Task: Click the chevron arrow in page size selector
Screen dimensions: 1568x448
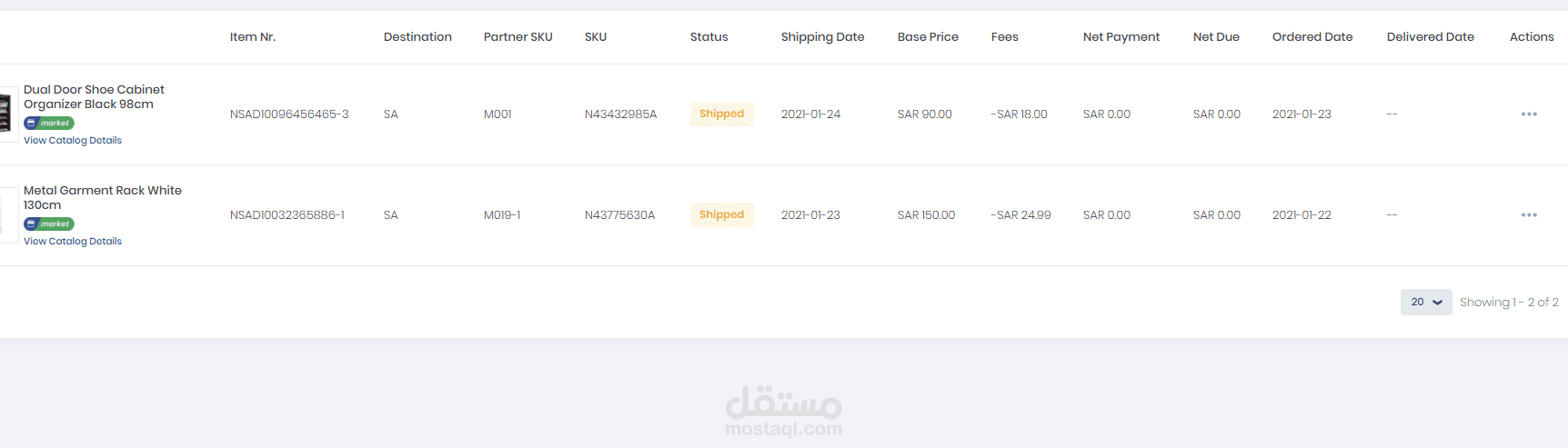Action: [x=1438, y=303]
